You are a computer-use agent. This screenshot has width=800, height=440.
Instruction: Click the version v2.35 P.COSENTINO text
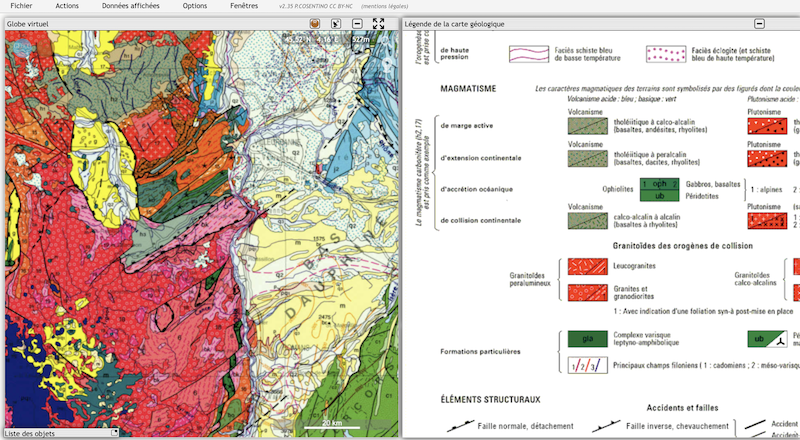click(315, 6)
